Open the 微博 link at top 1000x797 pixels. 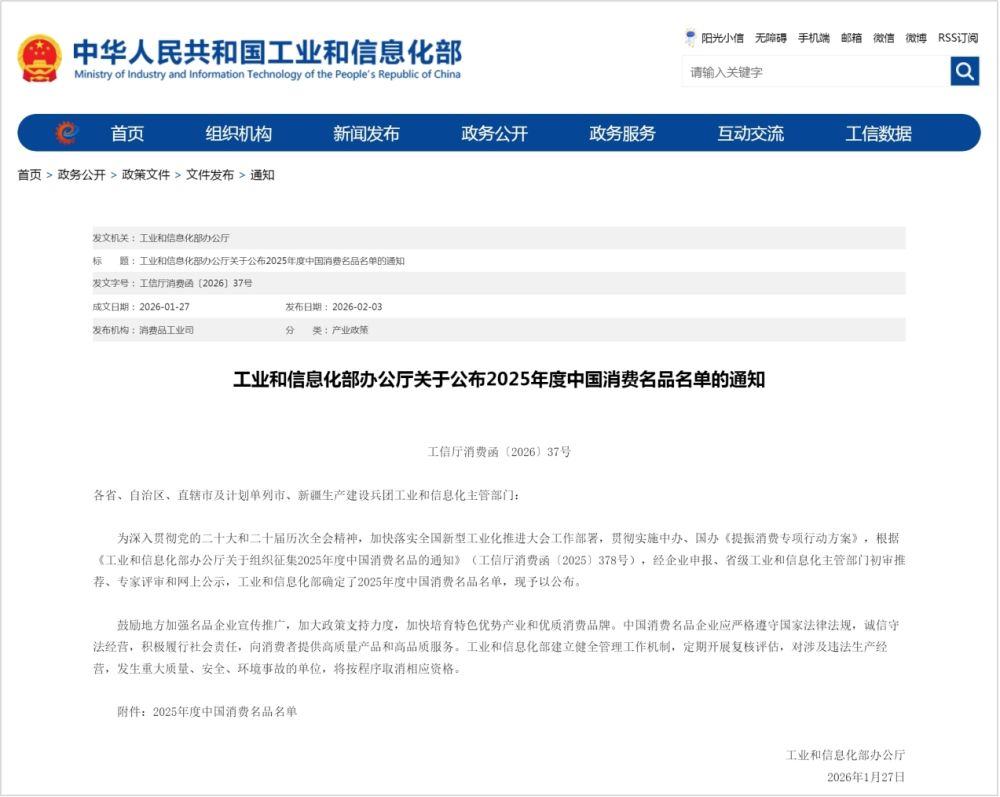(916, 38)
